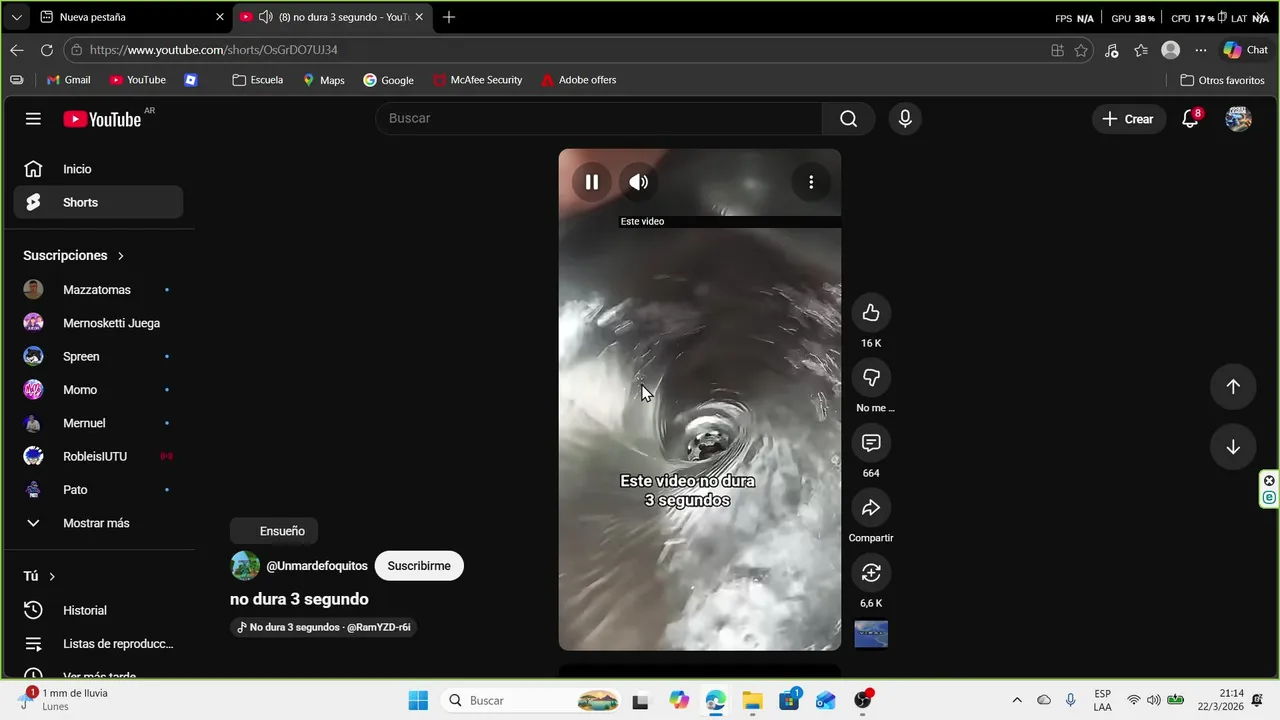Open Historial in sidebar
This screenshot has width=1280, height=720.
click(98, 610)
